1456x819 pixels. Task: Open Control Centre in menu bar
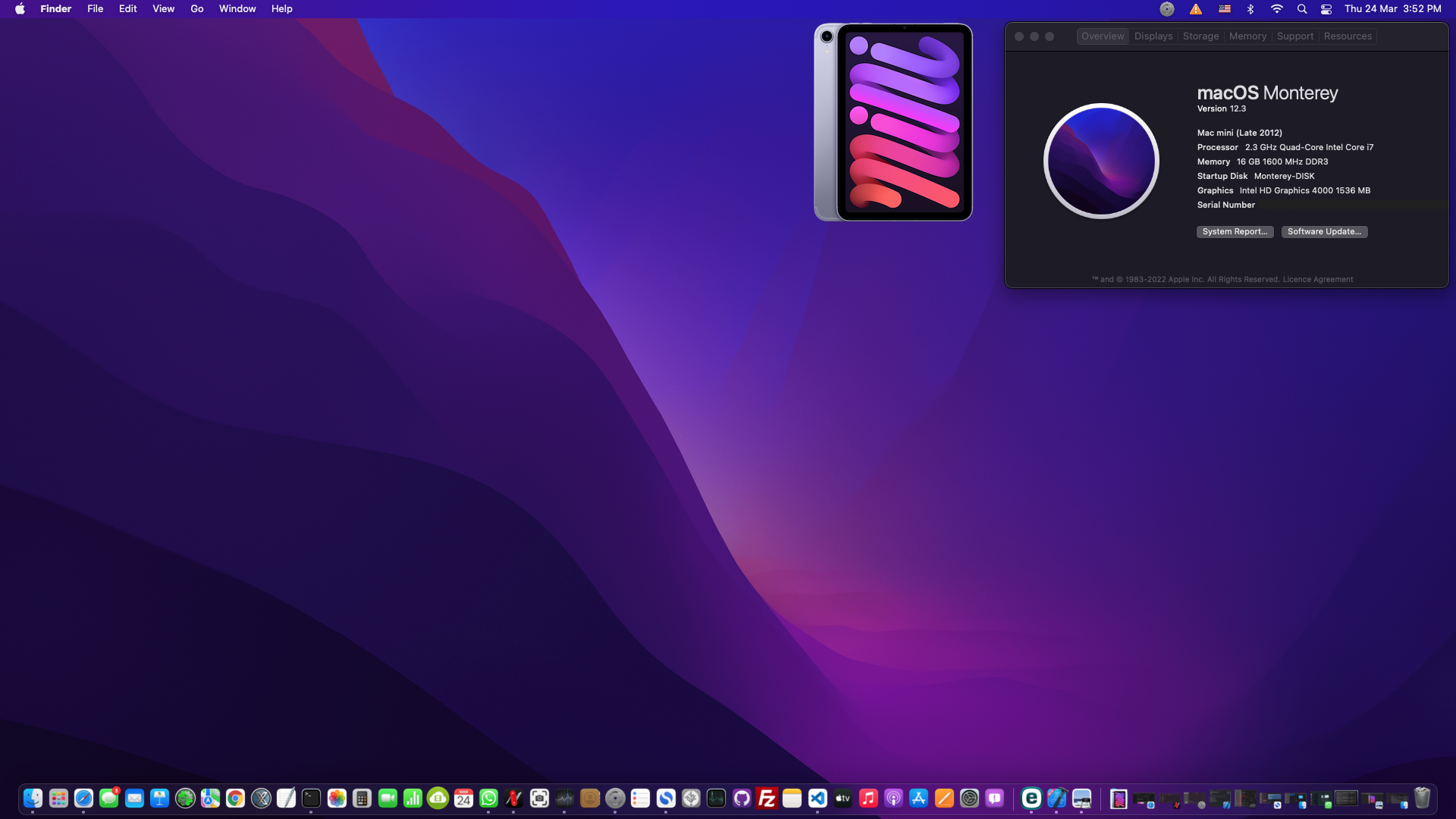pos(1326,9)
